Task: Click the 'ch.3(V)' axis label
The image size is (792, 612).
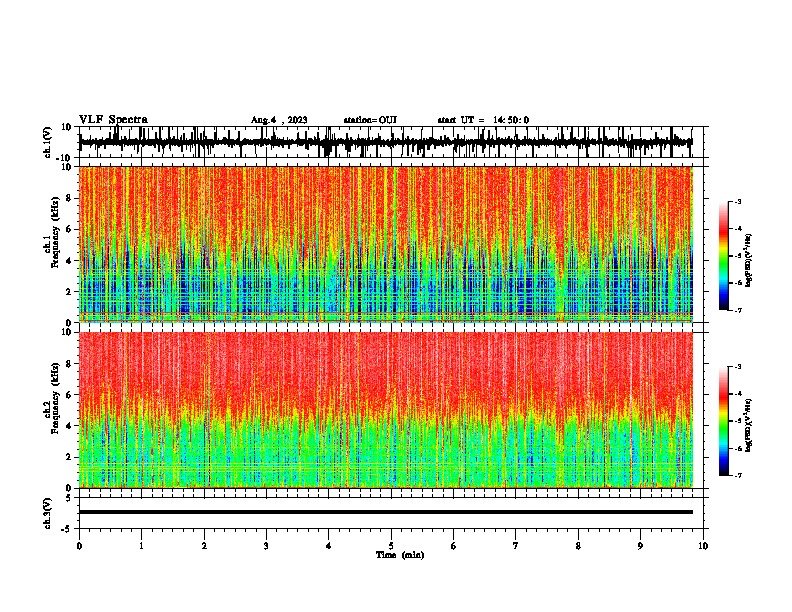Action: pos(48,513)
